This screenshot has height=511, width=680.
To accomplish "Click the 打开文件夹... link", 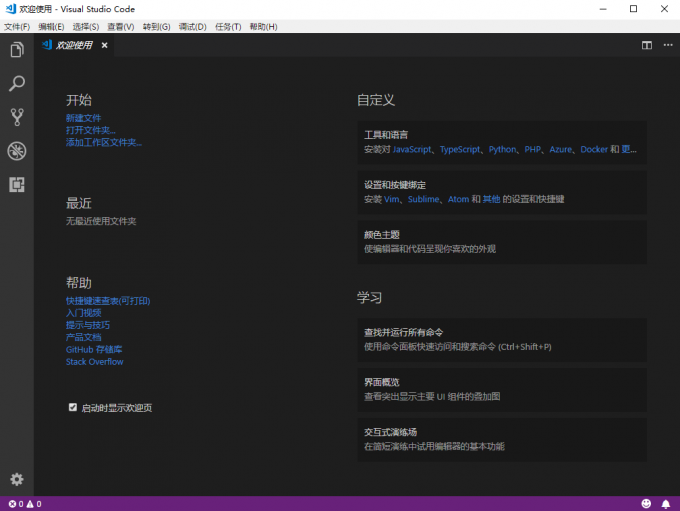I will 91,130.
